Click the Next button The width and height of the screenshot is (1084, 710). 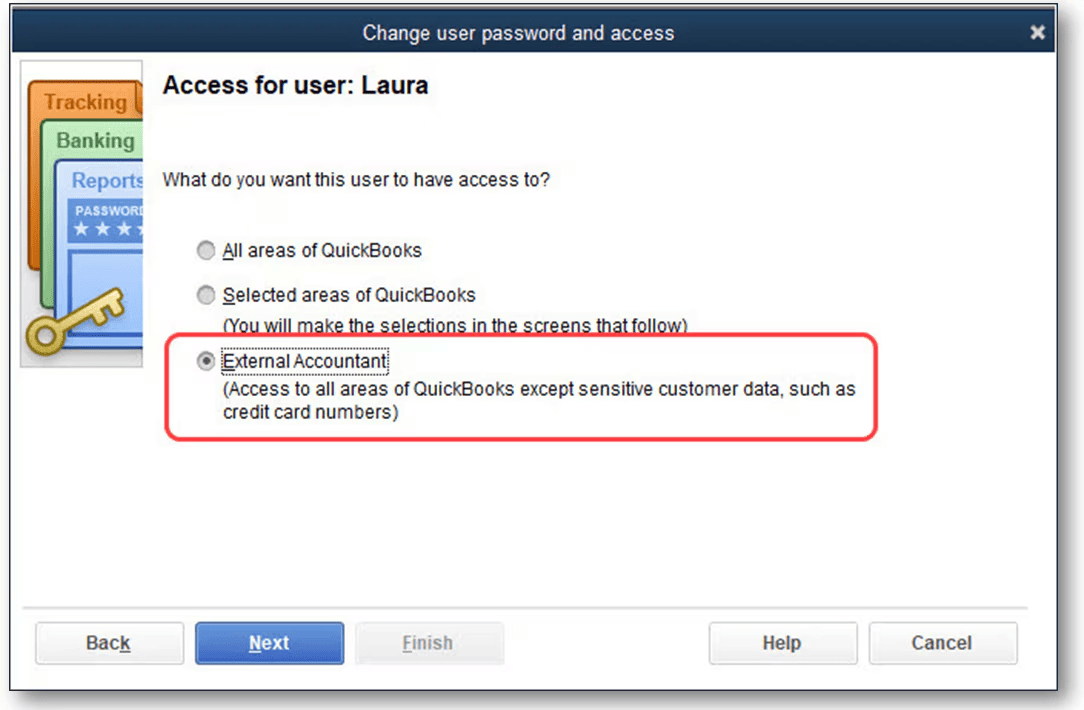tap(269, 643)
